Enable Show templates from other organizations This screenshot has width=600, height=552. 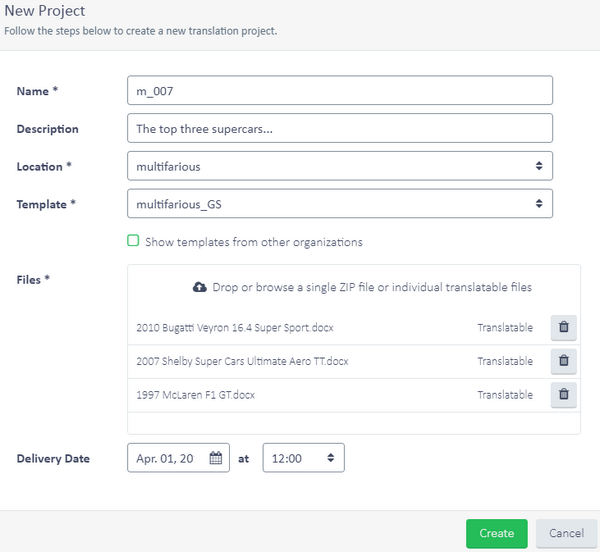pyautogui.click(x=133, y=241)
